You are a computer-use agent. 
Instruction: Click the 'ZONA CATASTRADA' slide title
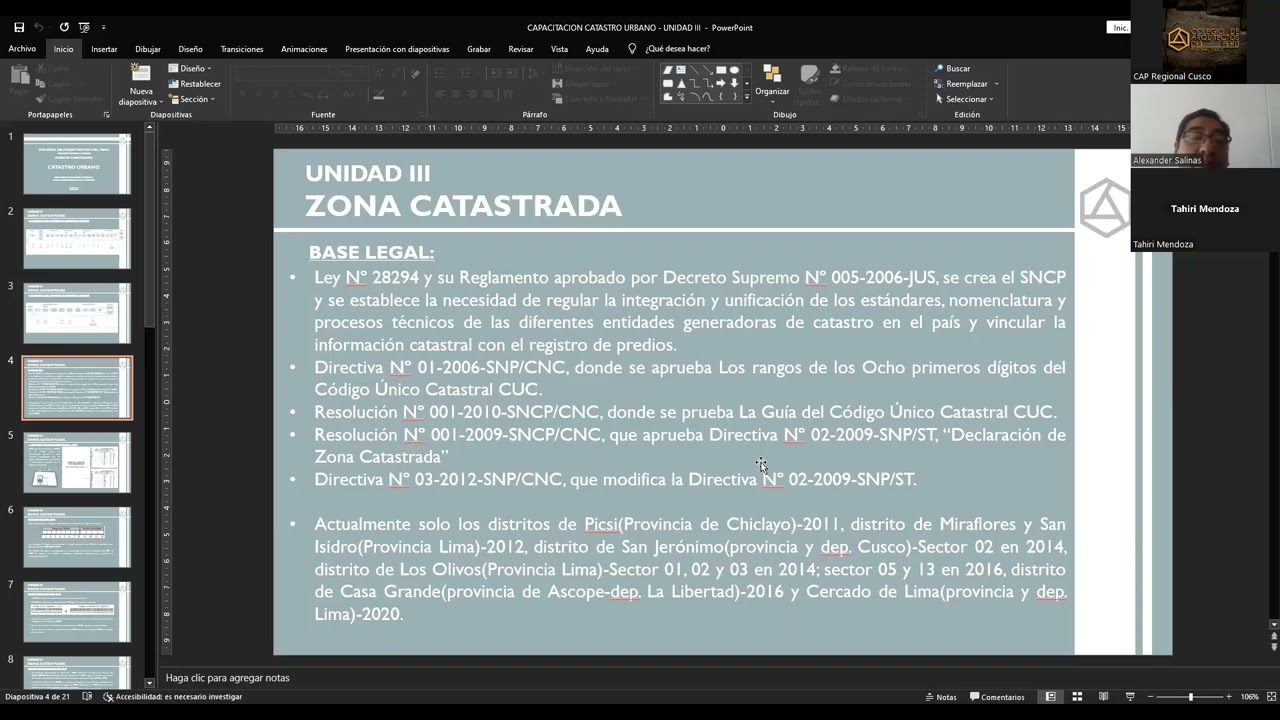463,205
